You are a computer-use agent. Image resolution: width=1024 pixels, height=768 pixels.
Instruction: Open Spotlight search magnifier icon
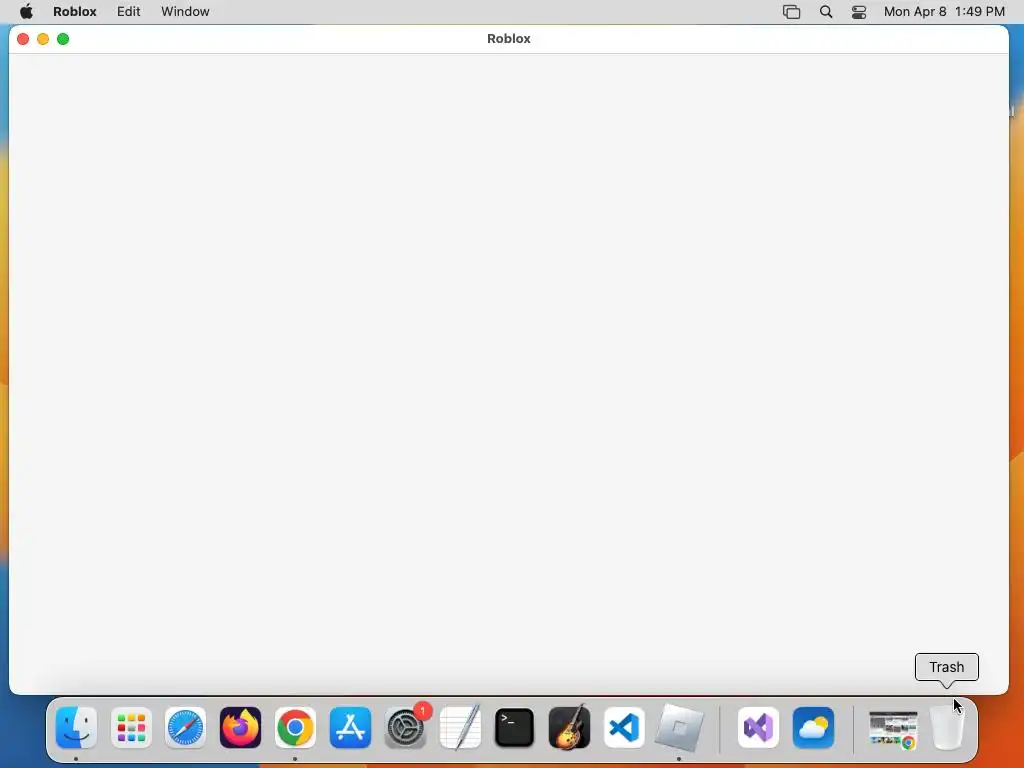(x=826, y=12)
